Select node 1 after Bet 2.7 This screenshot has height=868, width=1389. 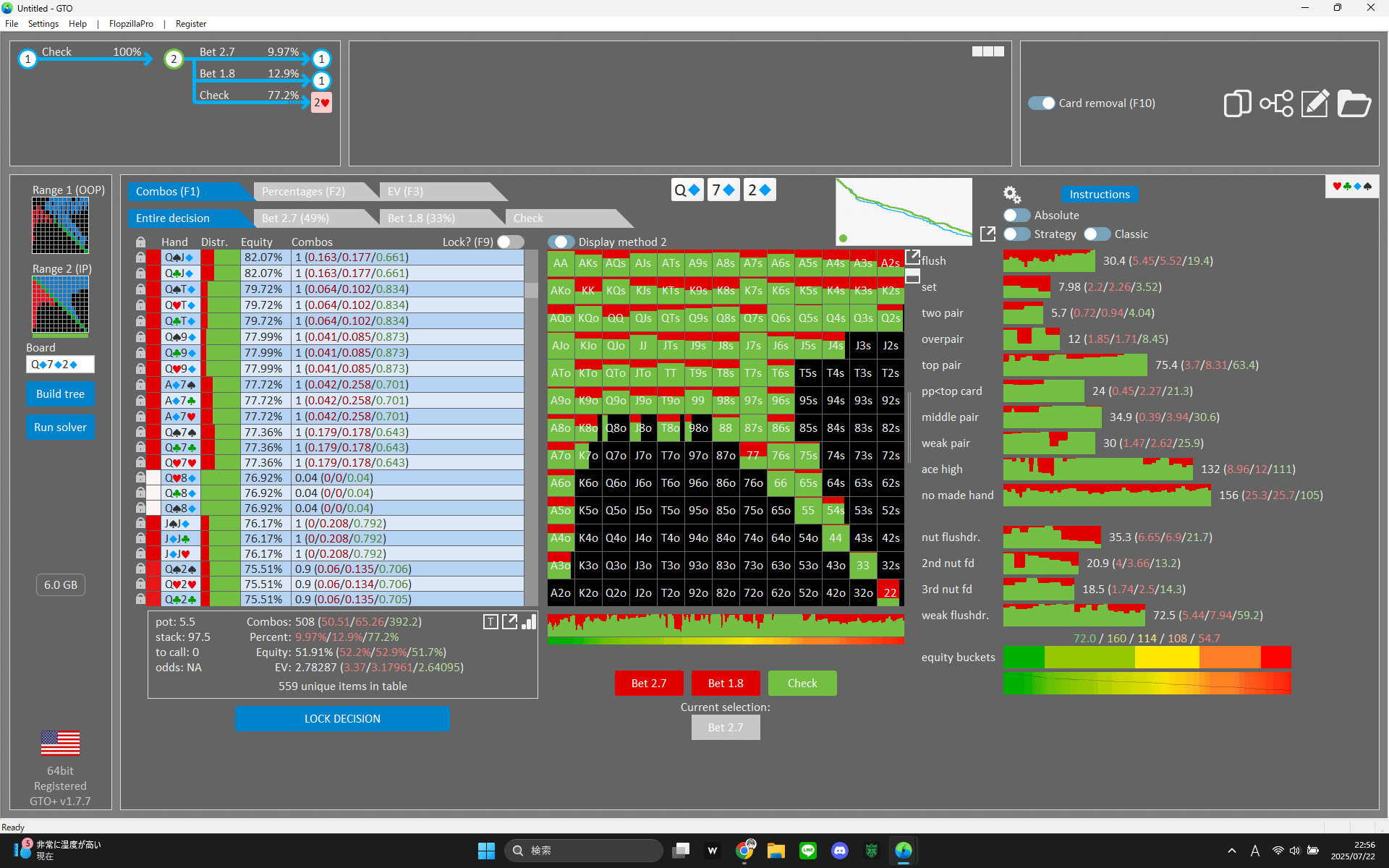tap(321, 59)
